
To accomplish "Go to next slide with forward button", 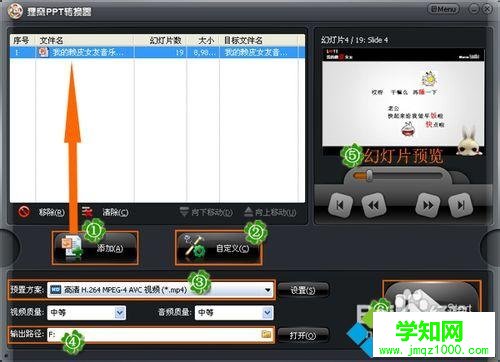I will click(x=428, y=205).
